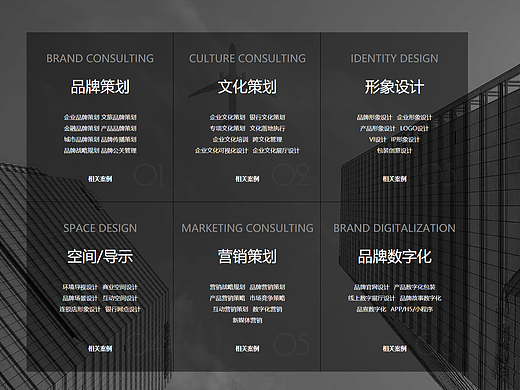This screenshot has width=520, height=390.
Task: Click 品牌营销策划 service text
Action: pyautogui.click(x=267, y=287)
